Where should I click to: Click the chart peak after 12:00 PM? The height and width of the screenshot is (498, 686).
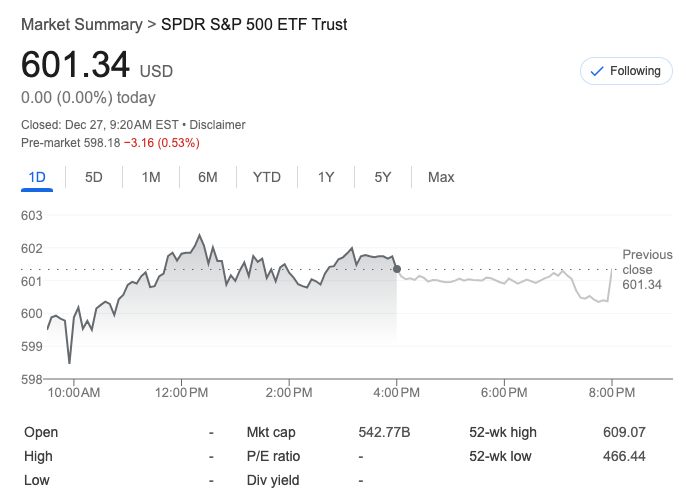click(x=200, y=236)
